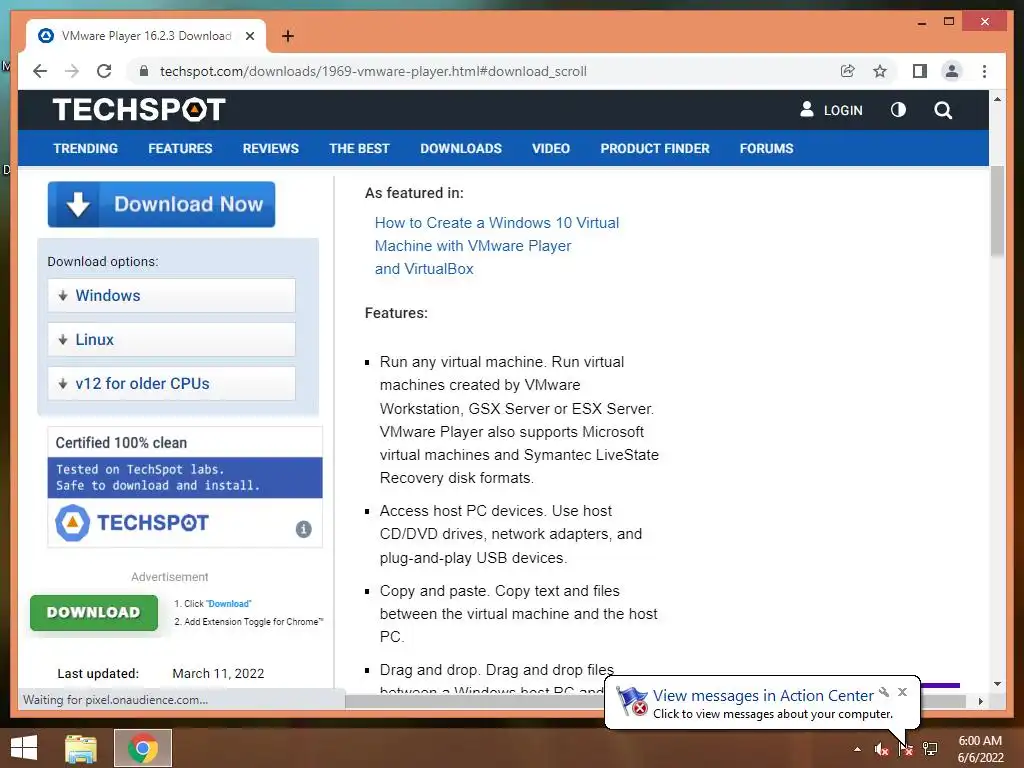Close the VMware Player 16.2.3 Download tab

coord(249,36)
